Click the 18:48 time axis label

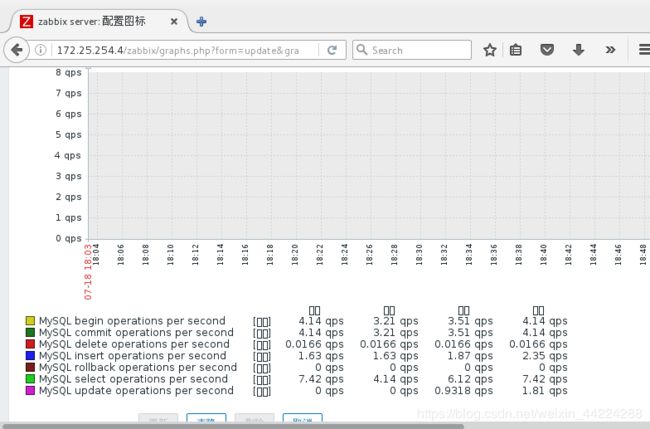click(x=643, y=254)
